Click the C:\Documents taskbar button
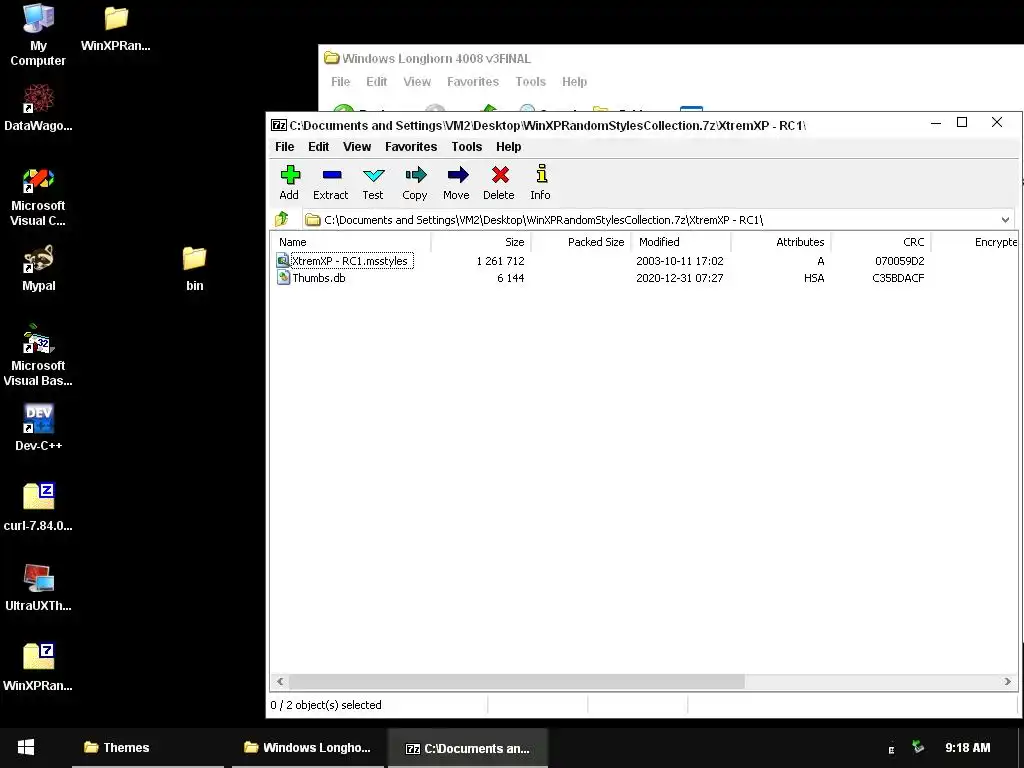Screen dimensions: 1024x768 pyautogui.click(x=468, y=748)
